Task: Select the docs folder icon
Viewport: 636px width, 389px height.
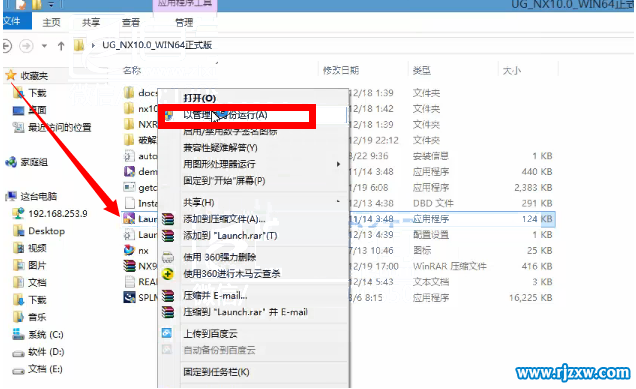Action: click(129, 92)
